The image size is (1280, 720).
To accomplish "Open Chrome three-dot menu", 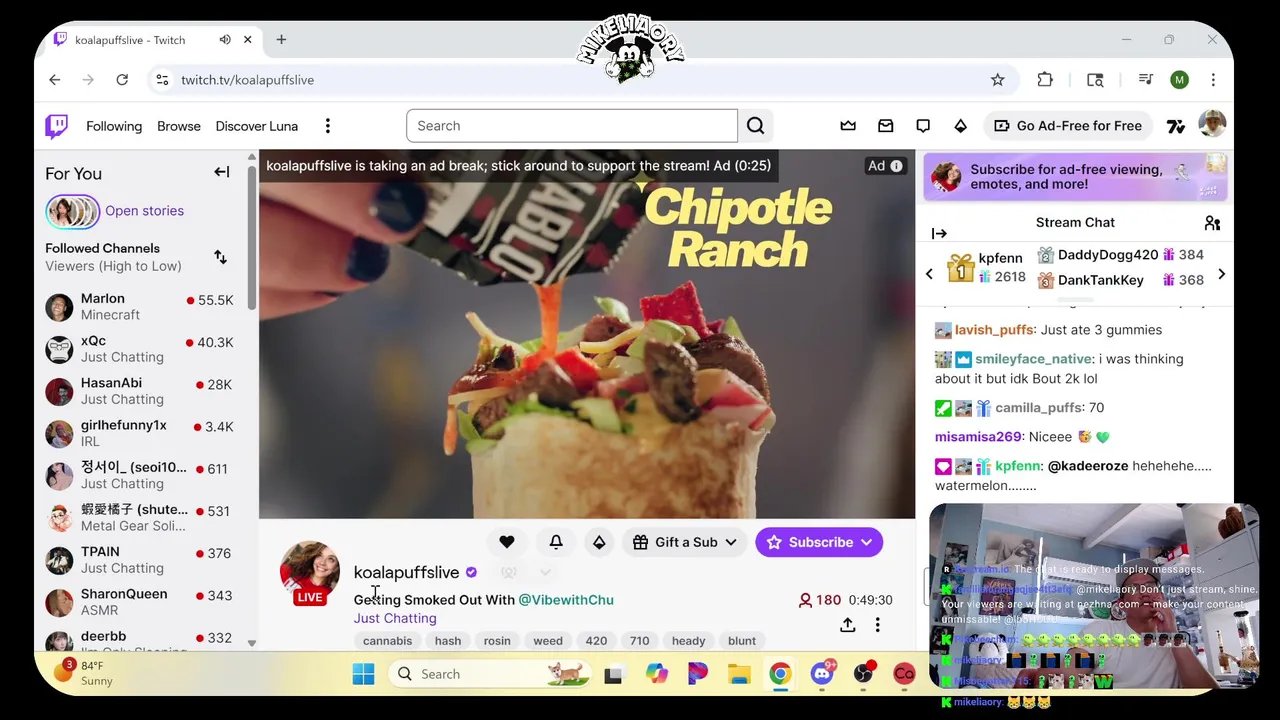I will click(1213, 80).
